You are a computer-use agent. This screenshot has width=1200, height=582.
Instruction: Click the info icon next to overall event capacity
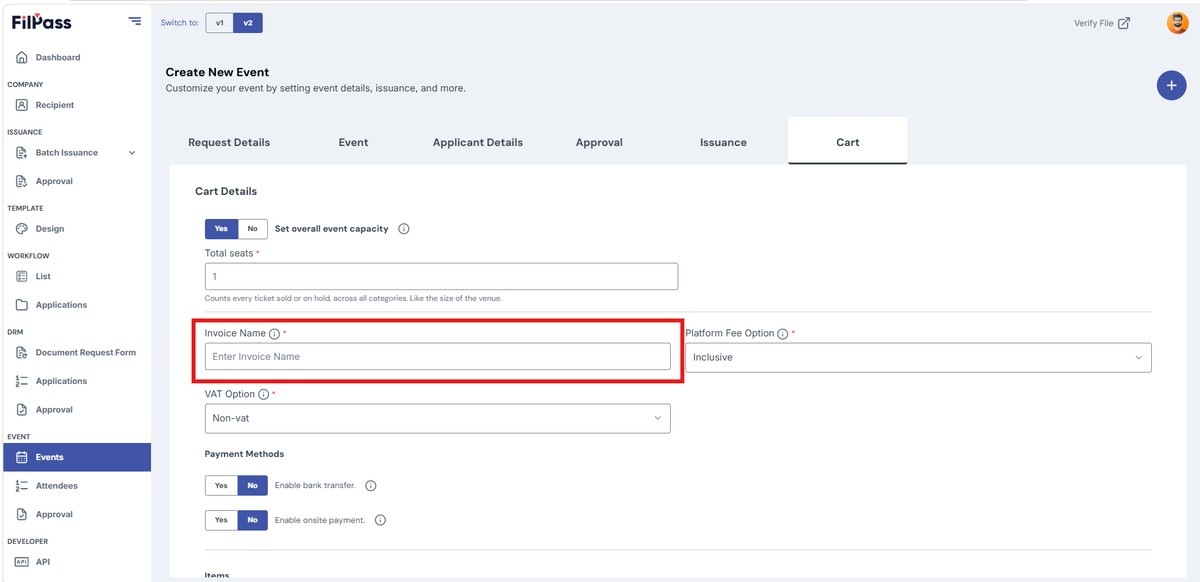[404, 229]
